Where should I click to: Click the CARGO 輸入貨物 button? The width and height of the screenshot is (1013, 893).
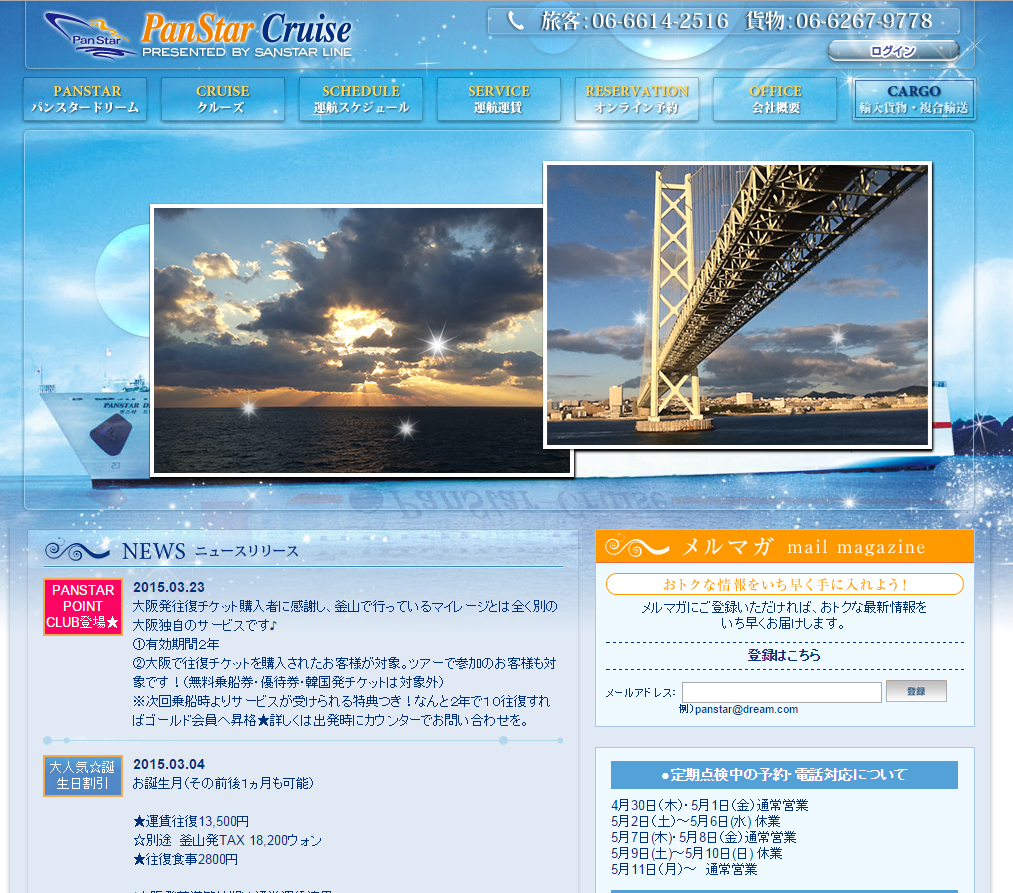click(x=913, y=99)
